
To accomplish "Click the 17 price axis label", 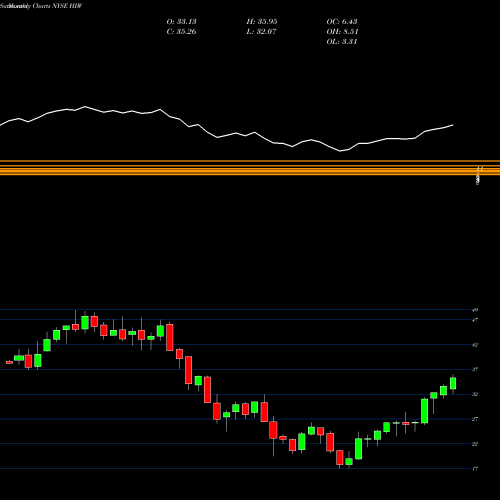I will [475, 469].
